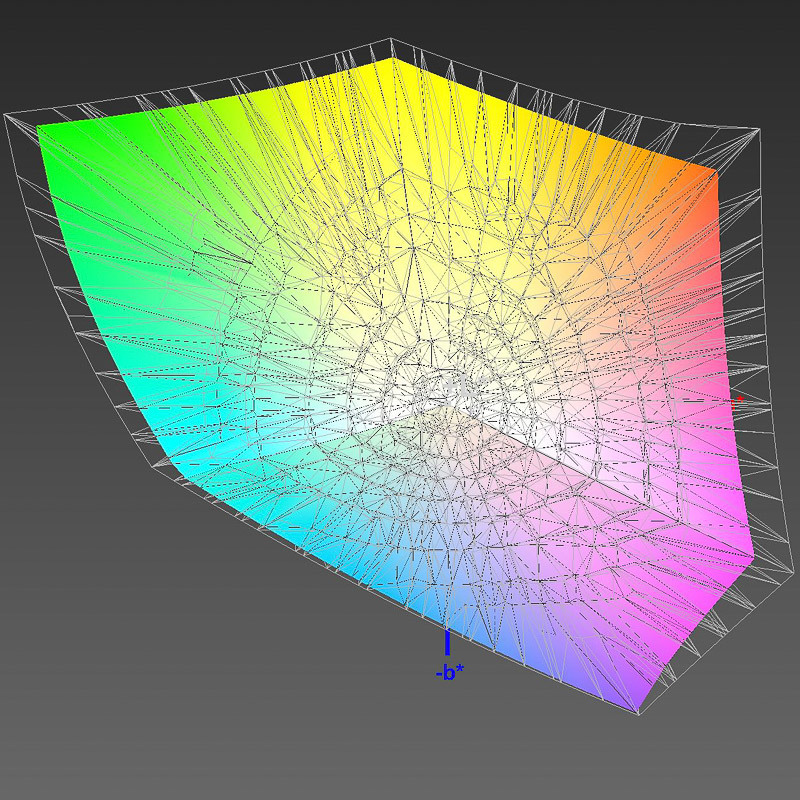Click the light pink area right of center

(600, 400)
